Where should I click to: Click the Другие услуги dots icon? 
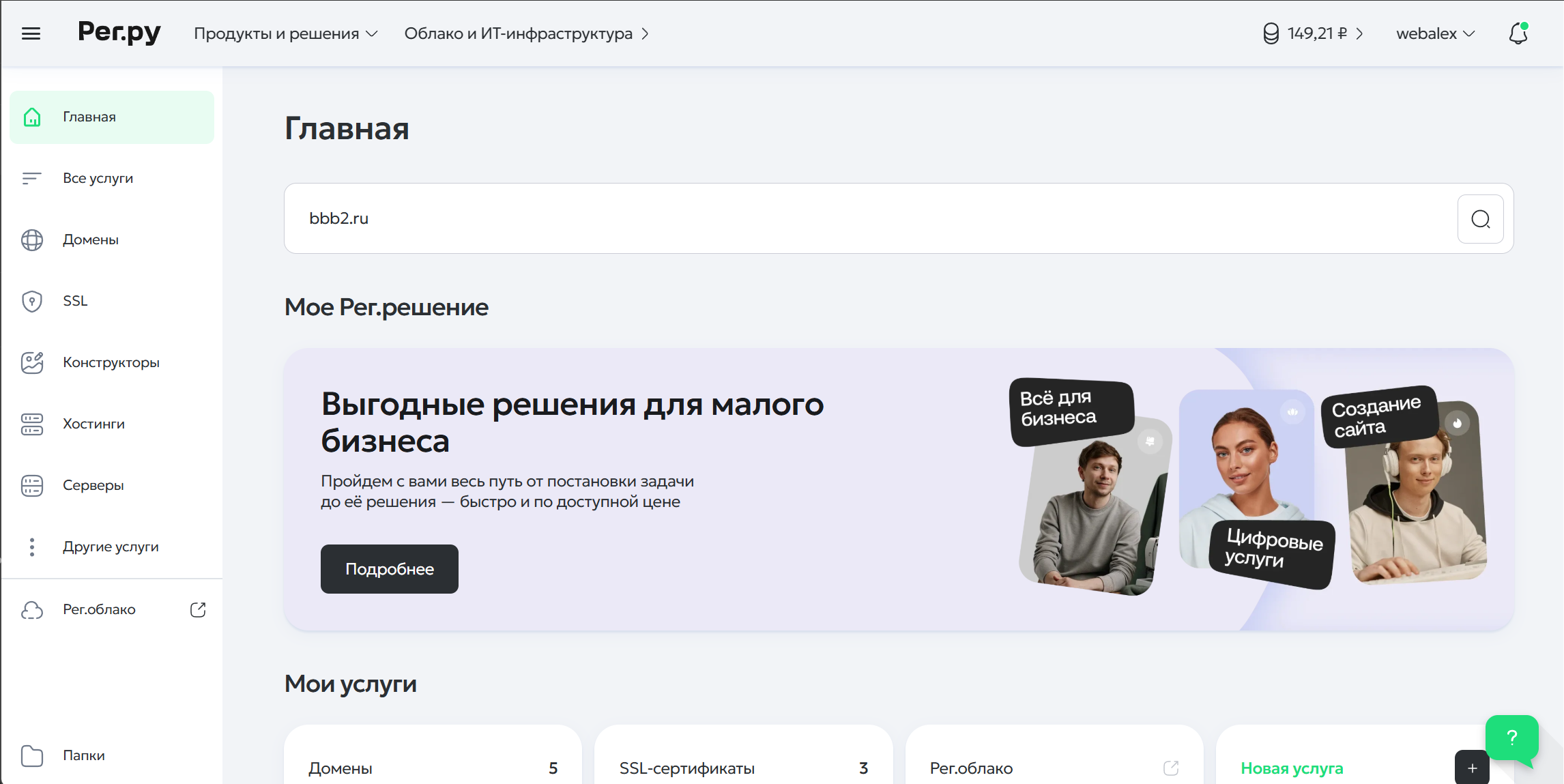[x=32, y=547]
